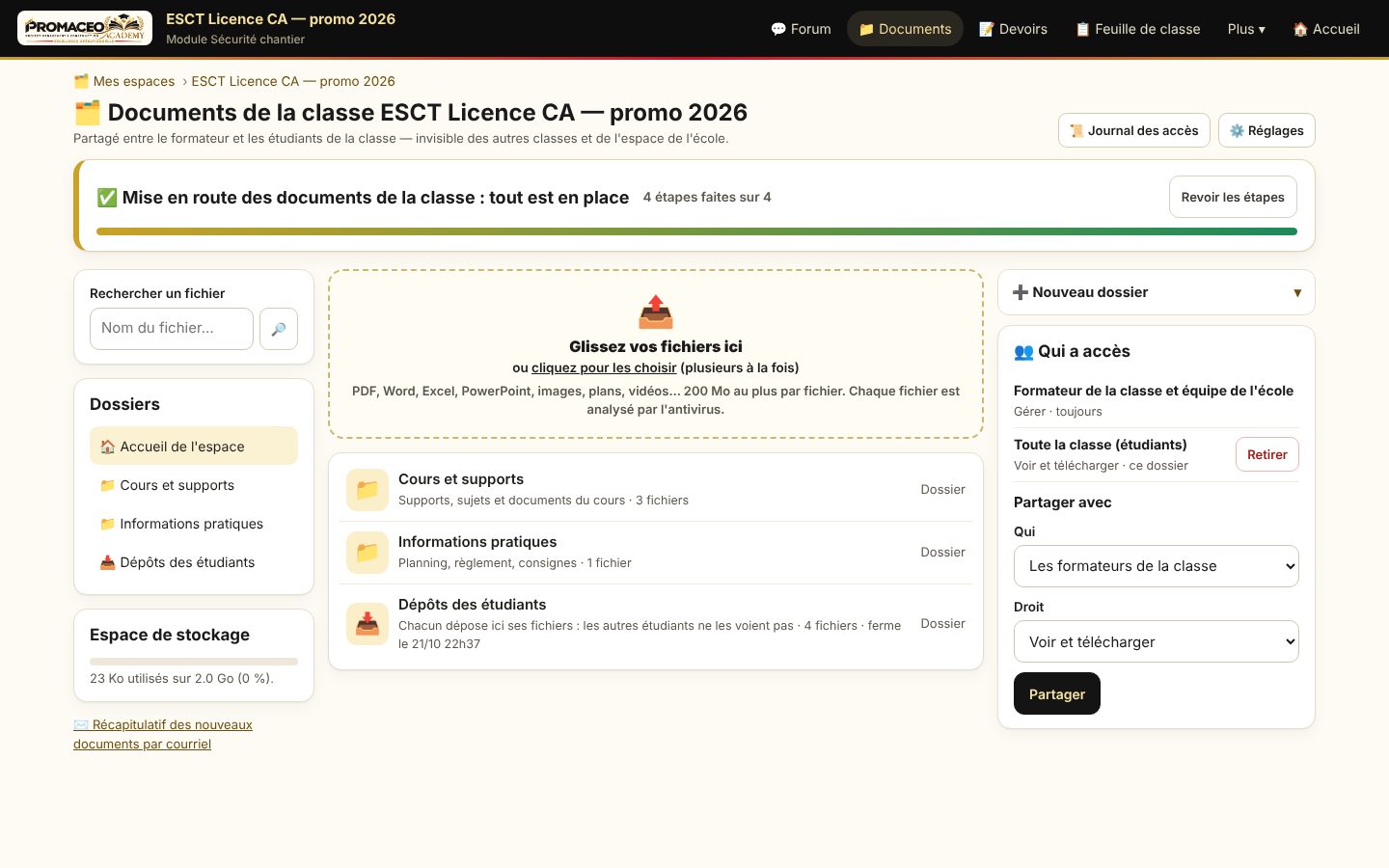Open récapitulatif des nouveaux documents par courriel link

(x=163, y=734)
